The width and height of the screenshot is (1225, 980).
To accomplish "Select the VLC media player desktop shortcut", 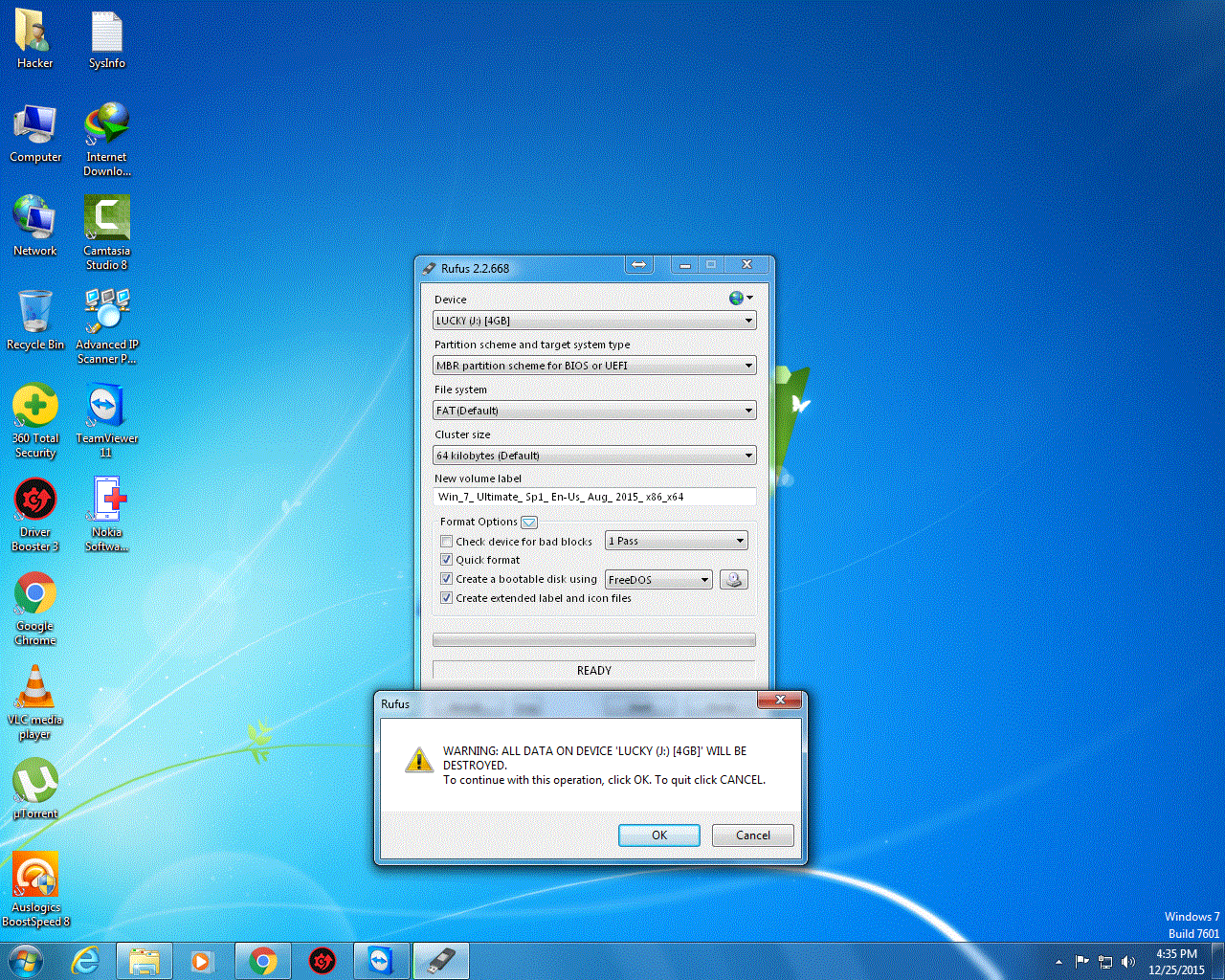I will pyautogui.click(x=35, y=702).
